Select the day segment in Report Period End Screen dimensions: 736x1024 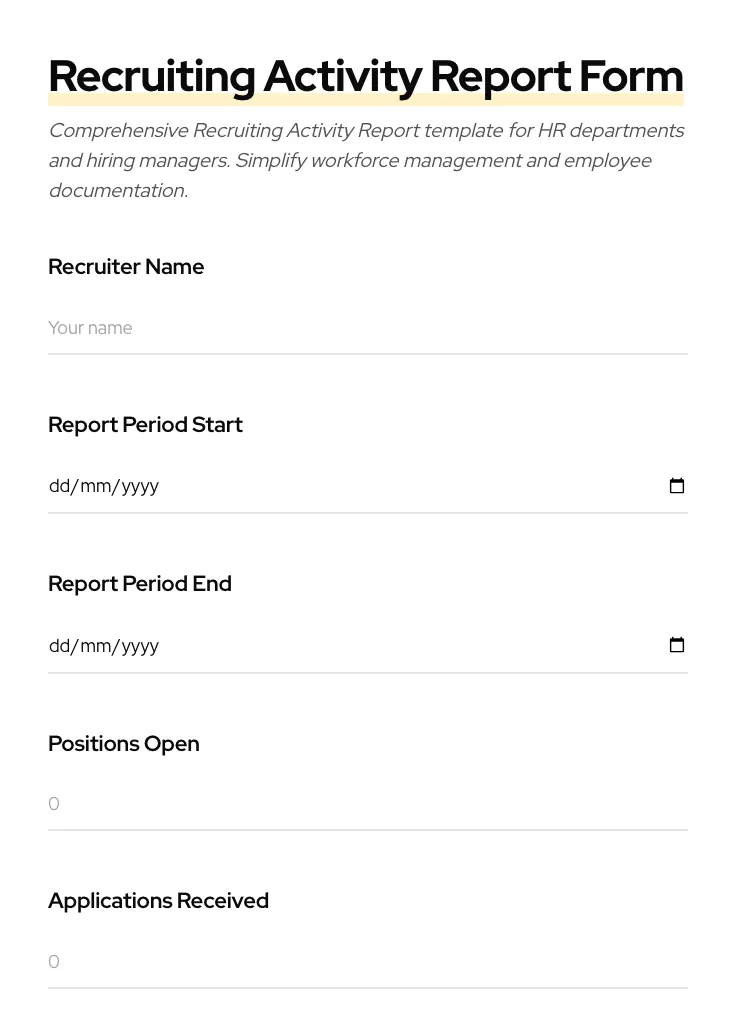point(58,645)
